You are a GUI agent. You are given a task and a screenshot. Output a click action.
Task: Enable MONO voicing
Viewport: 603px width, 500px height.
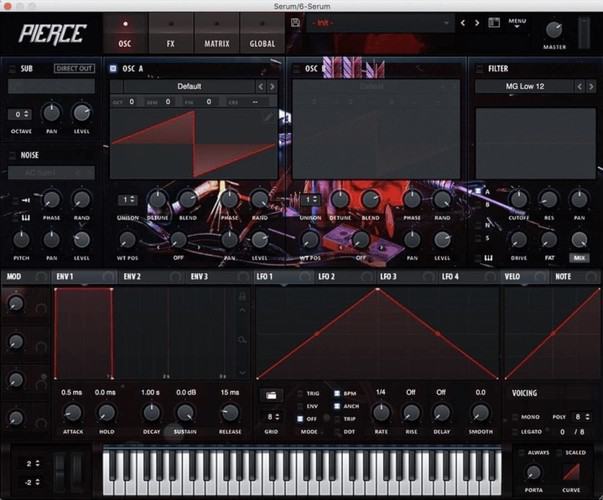(515, 417)
